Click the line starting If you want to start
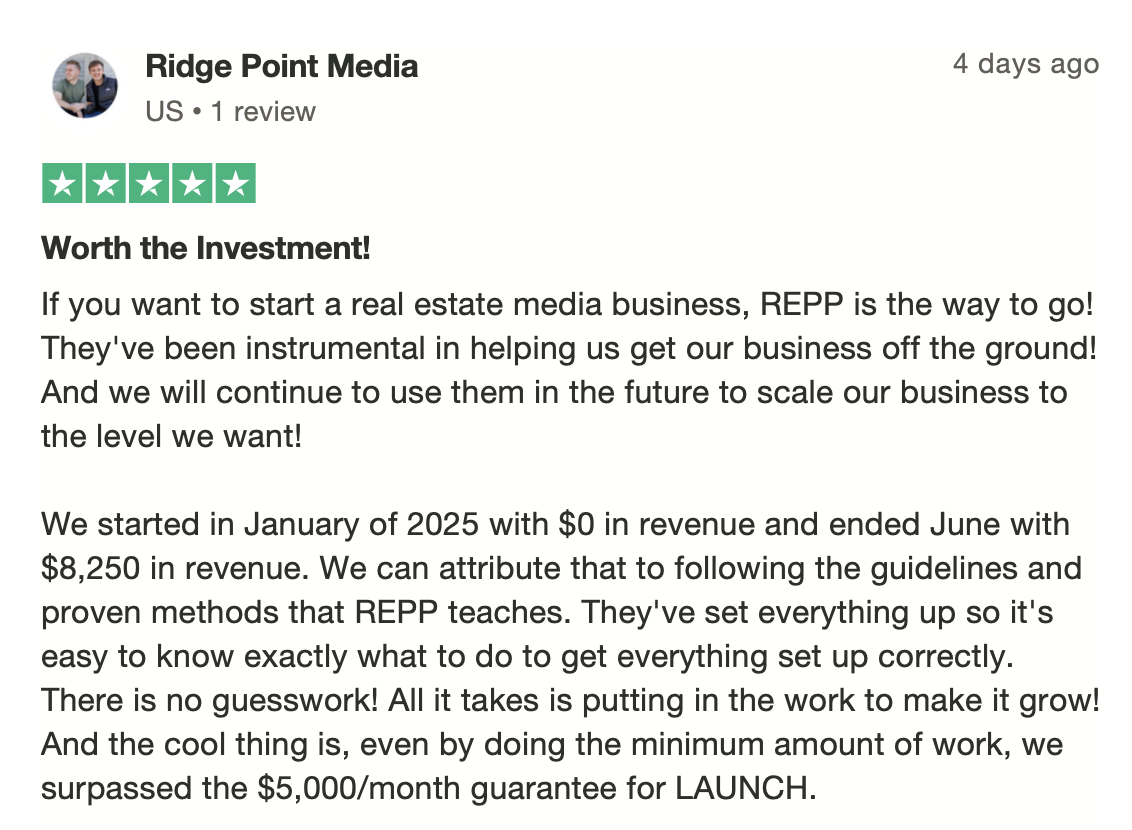The image size is (1132, 830). [x=567, y=305]
